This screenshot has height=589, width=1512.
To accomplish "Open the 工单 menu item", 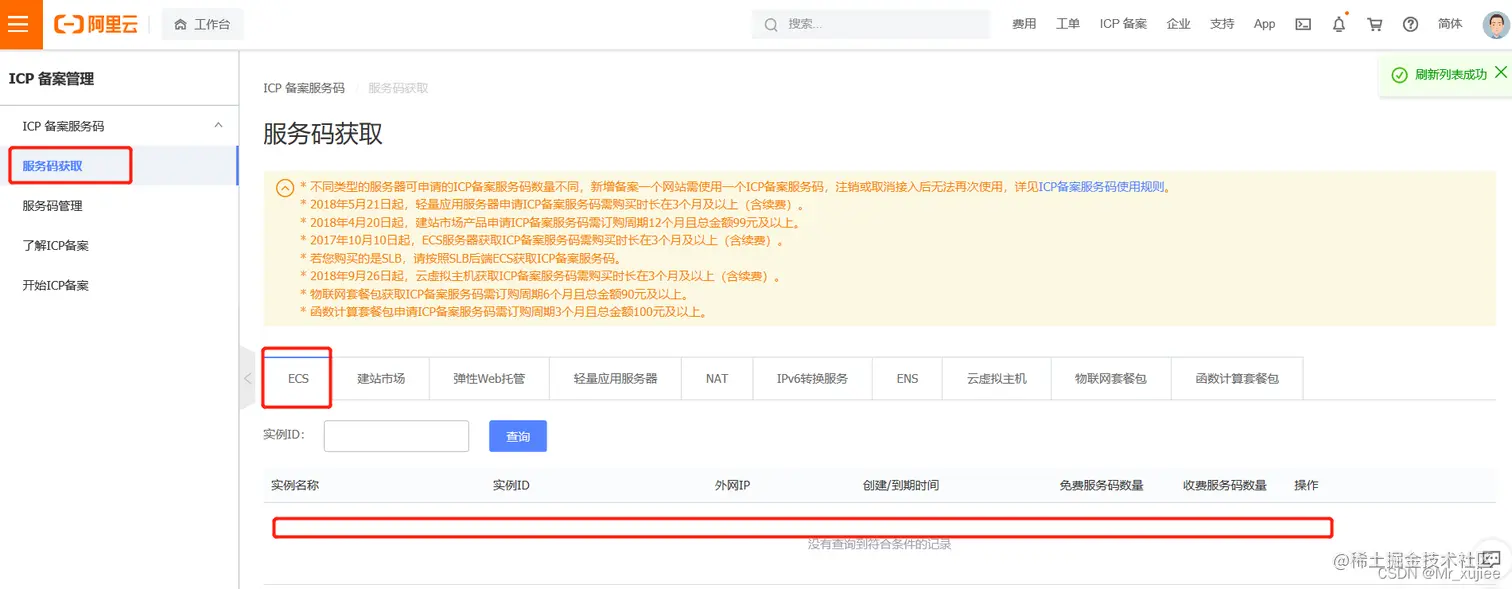I will click(x=1067, y=24).
